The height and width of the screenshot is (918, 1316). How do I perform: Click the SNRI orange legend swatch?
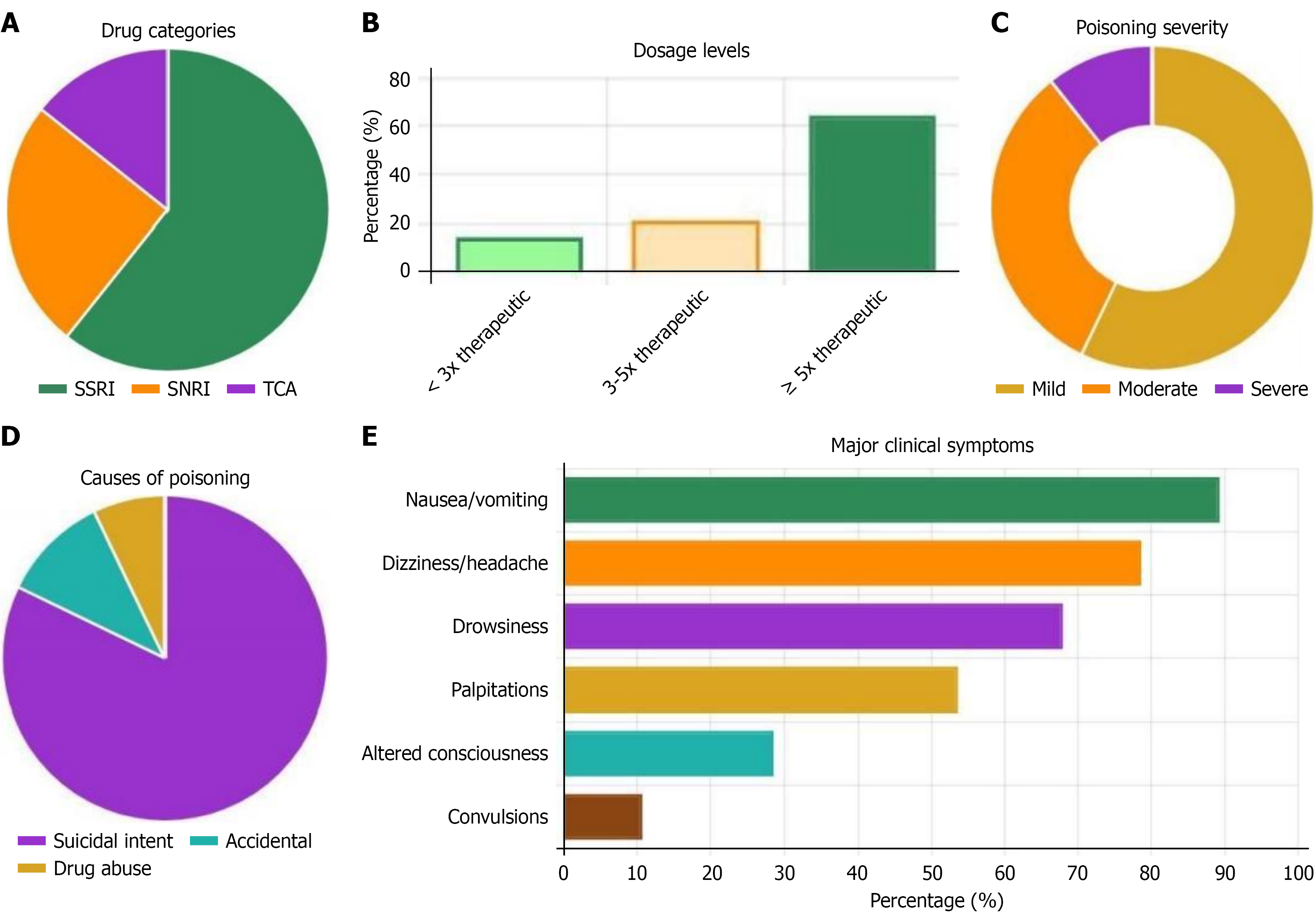[145, 389]
